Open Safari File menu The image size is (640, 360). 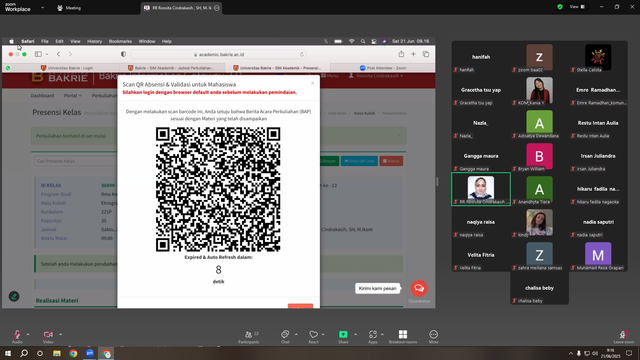click(44, 41)
